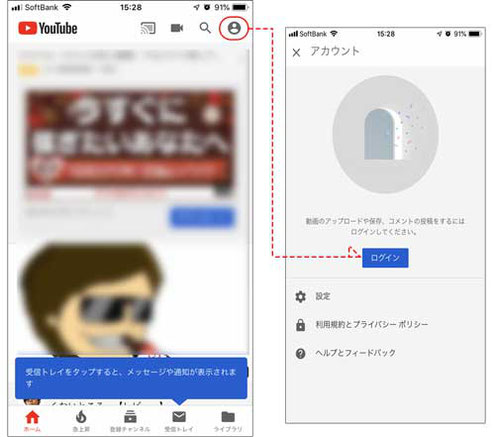This screenshot has height=437, width=495.
Task: Go to the ライブラリ library tab
Action: [228, 421]
